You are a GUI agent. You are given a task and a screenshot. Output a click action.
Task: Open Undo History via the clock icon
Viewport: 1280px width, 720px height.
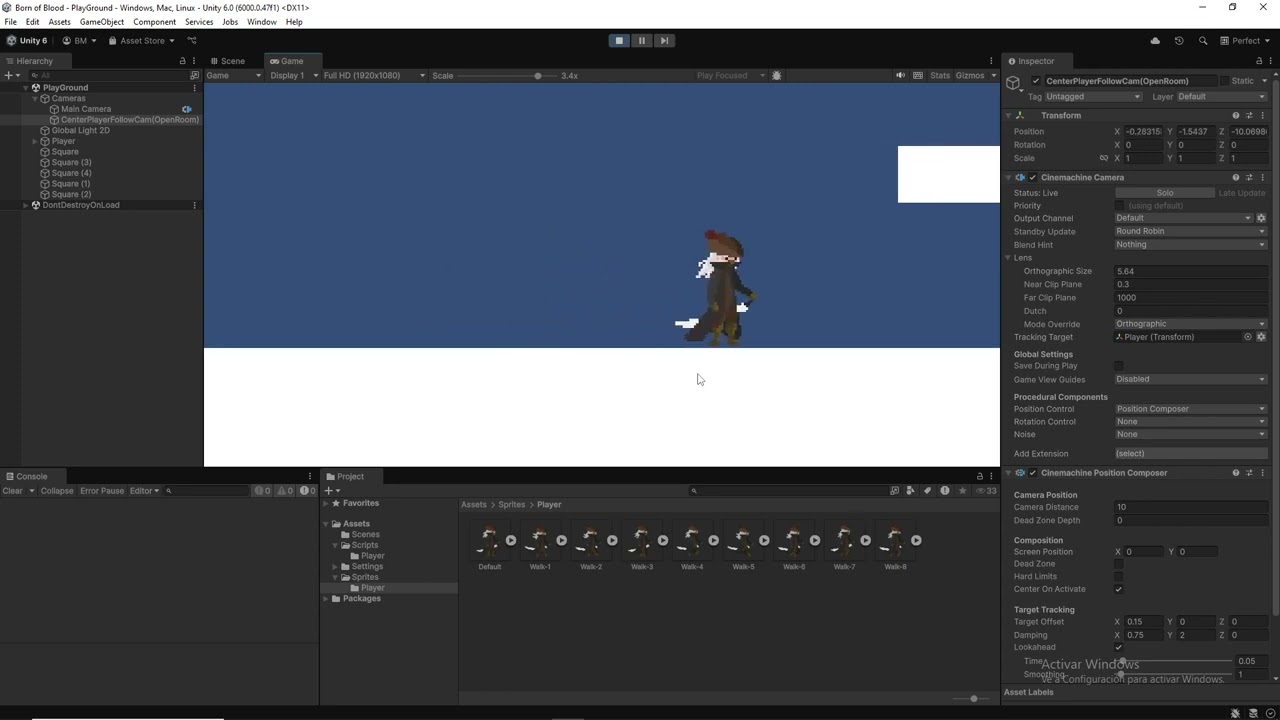coord(1179,40)
